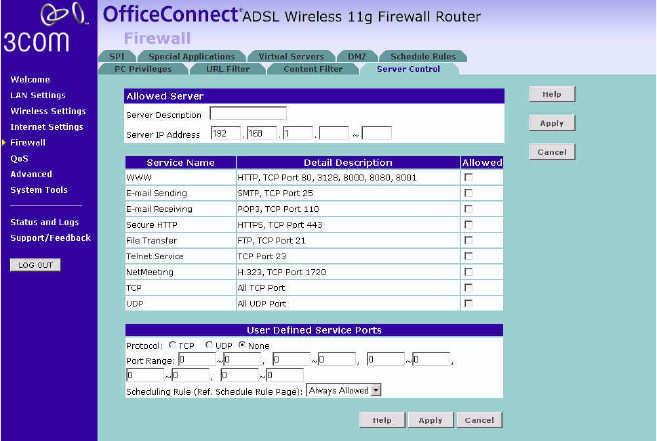Click the third IP octet field showing 1
This screenshot has height=441, width=657.
pyautogui.click(x=297, y=133)
